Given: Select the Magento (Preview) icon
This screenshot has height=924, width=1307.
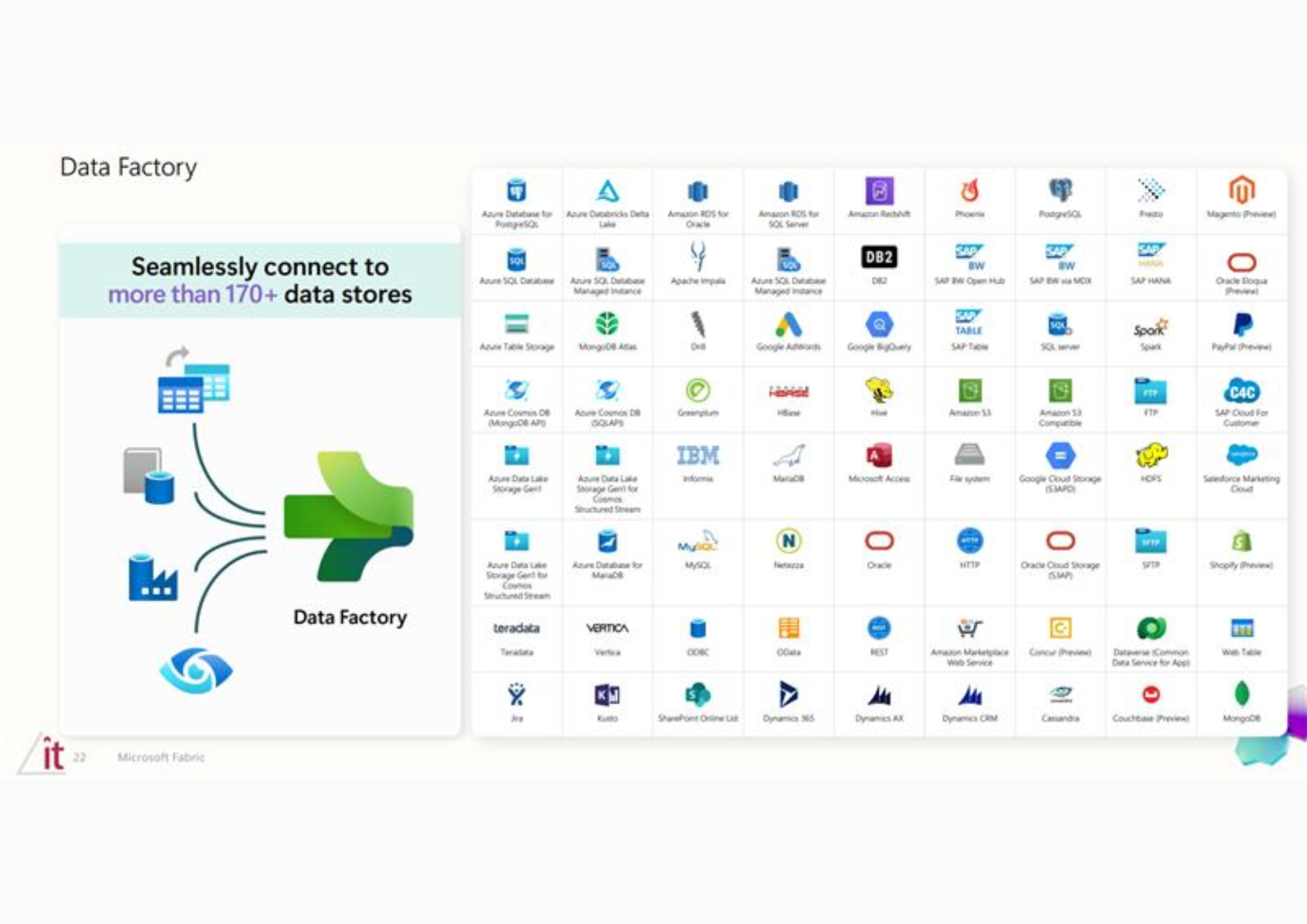Looking at the screenshot, I should 1241,190.
